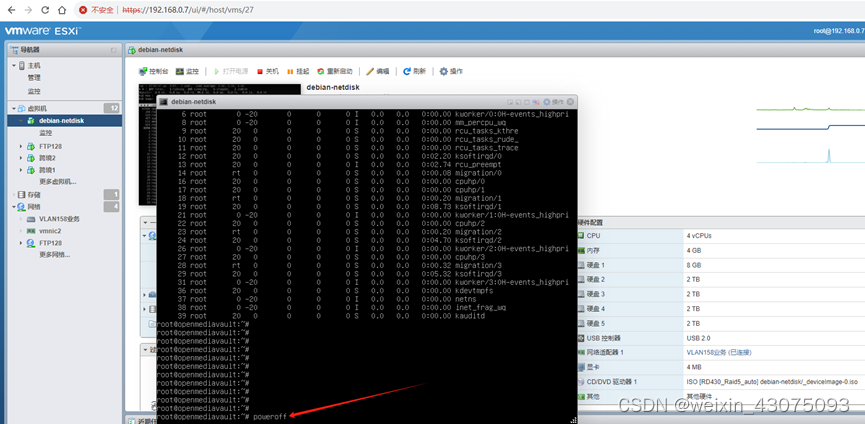Image resolution: width=865 pixels, height=424 pixels.
Task: Reload the page with browser refresh icon
Action: (x=45, y=10)
